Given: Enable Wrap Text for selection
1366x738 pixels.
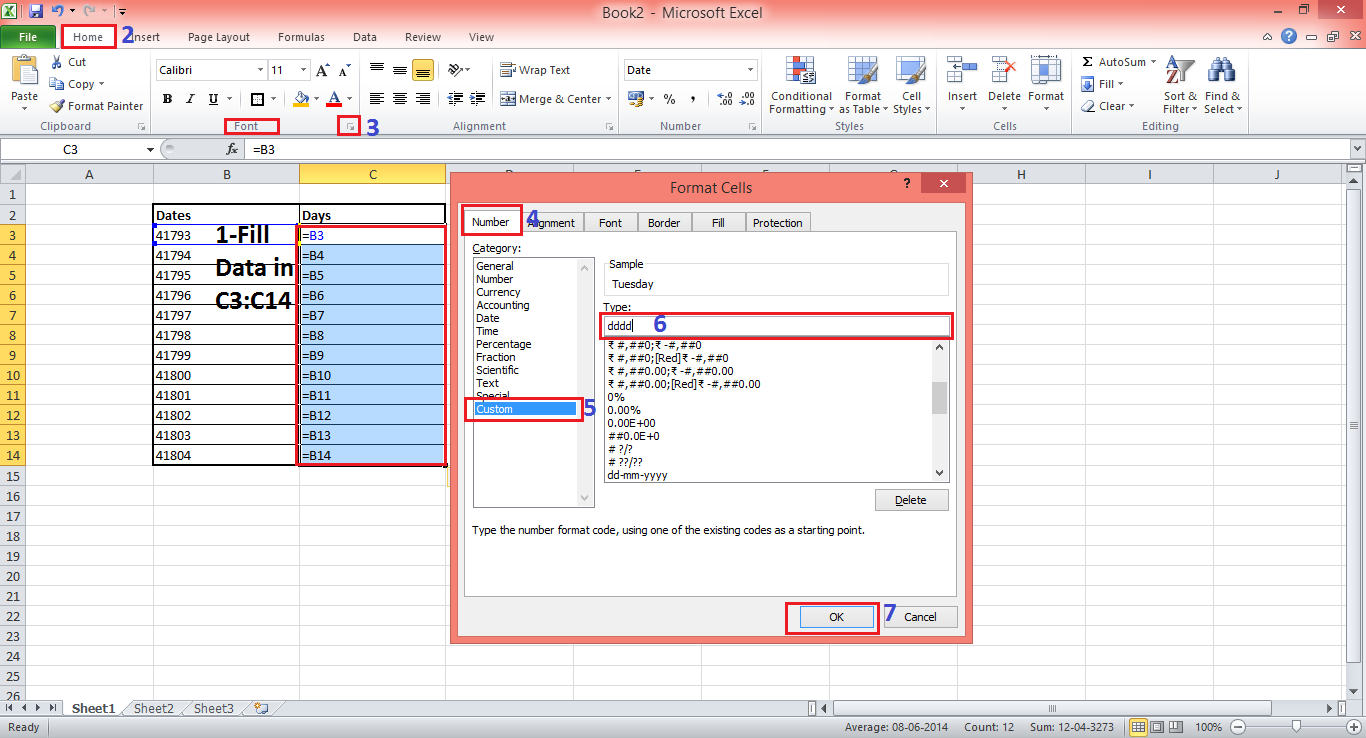Looking at the screenshot, I should (536, 69).
